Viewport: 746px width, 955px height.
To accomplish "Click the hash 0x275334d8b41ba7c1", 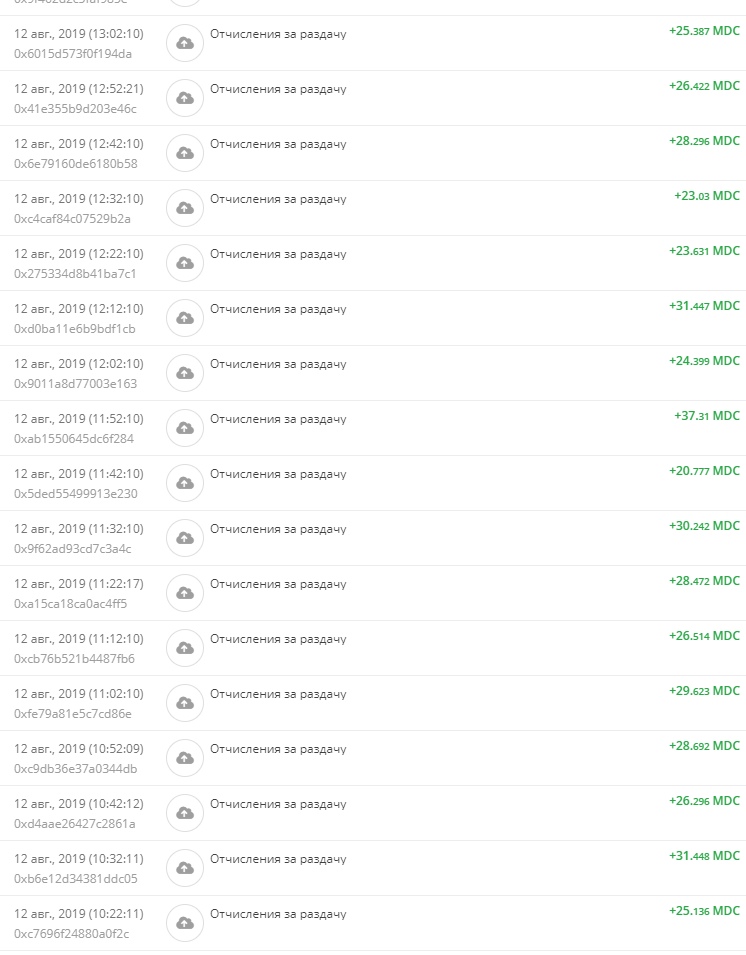I will 75,273.
